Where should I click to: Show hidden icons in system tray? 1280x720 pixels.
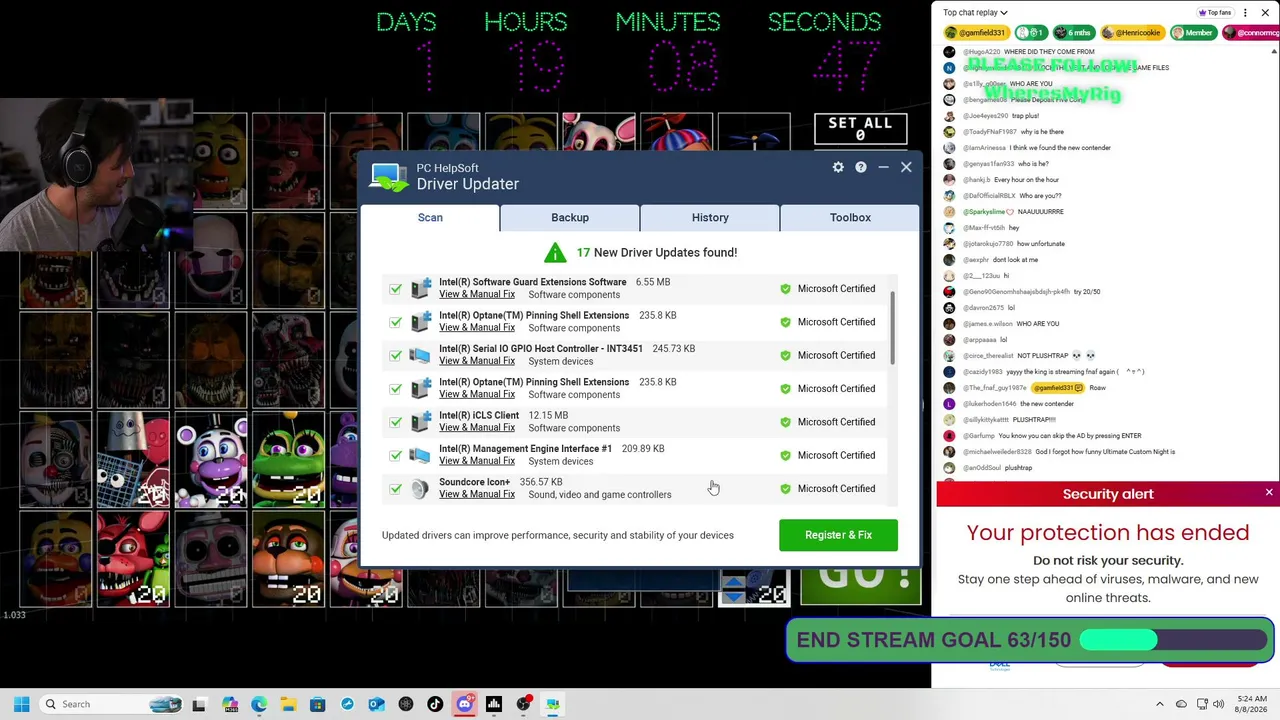[x=1160, y=704]
